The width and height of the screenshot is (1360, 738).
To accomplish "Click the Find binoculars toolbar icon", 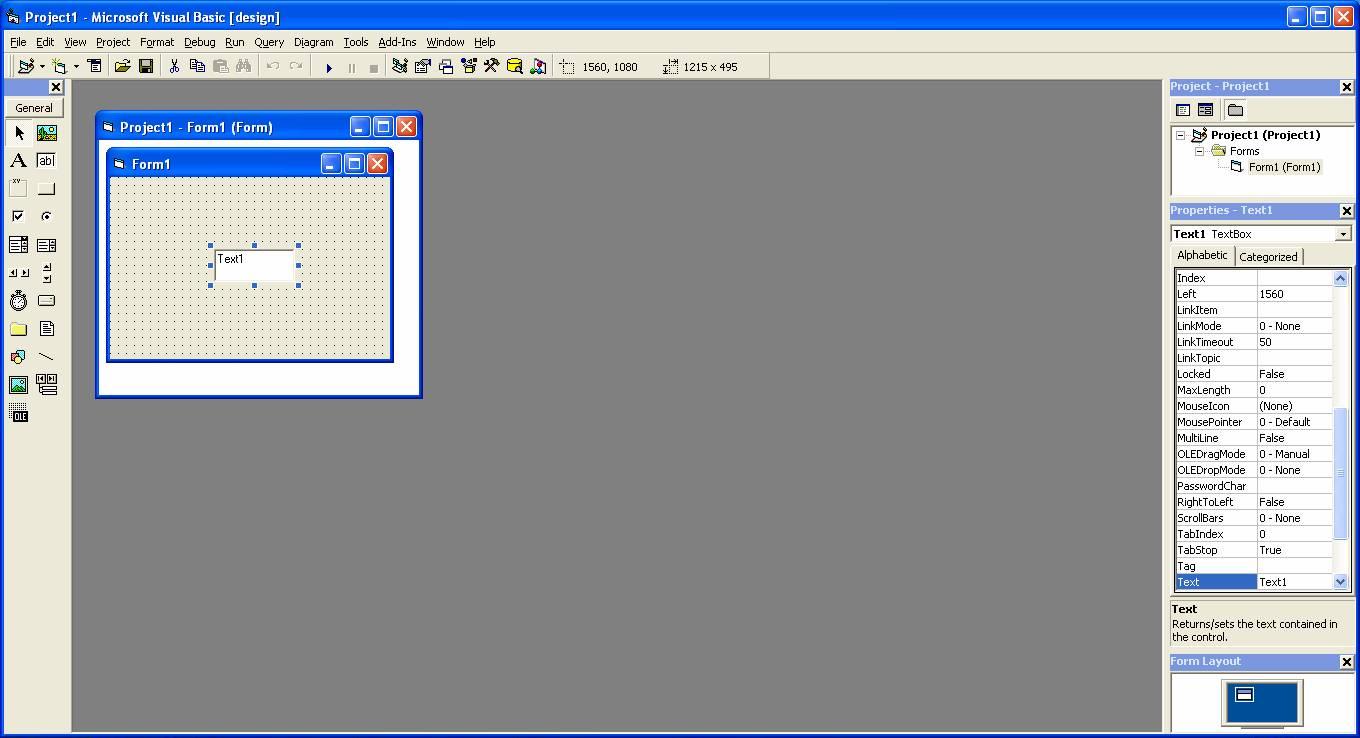I will 243,67.
